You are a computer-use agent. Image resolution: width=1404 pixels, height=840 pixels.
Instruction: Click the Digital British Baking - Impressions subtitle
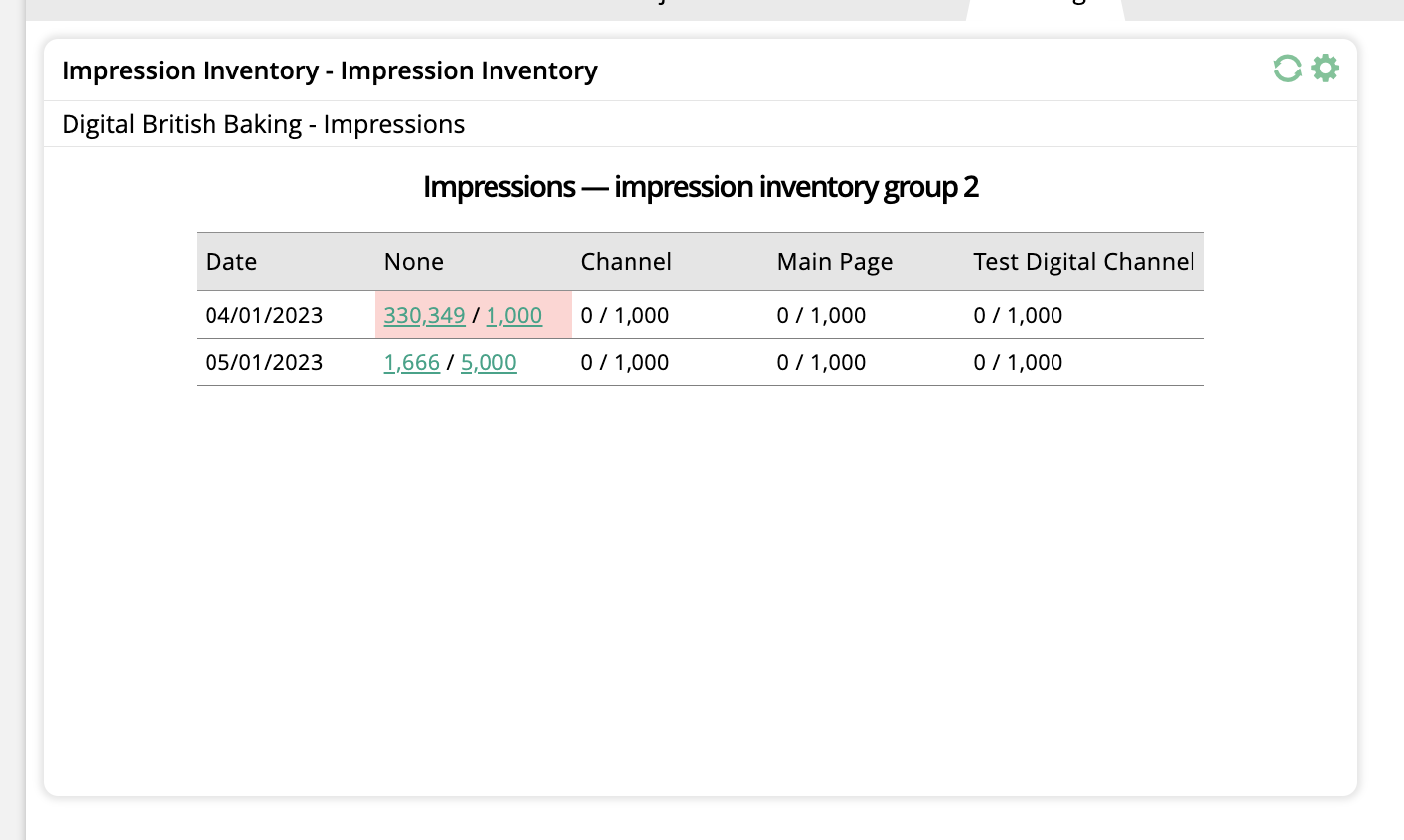[x=263, y=124]
